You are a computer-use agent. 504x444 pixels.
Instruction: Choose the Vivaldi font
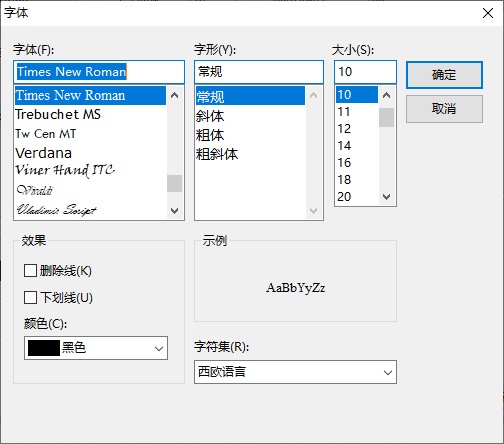pyautogui.click(x=90, y=190)
